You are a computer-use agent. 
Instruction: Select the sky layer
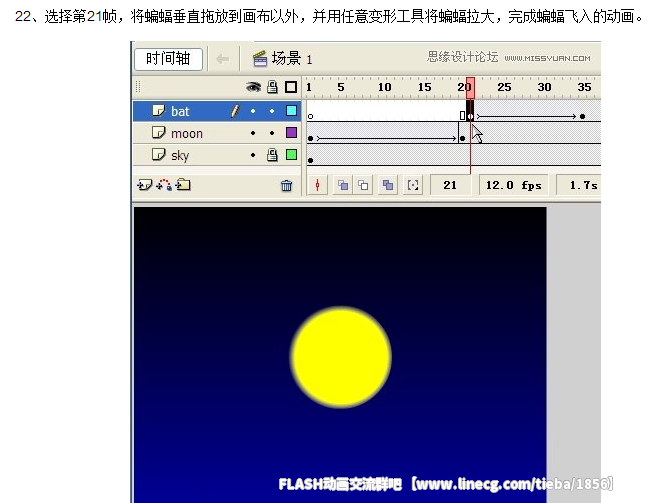click(180, 155)
